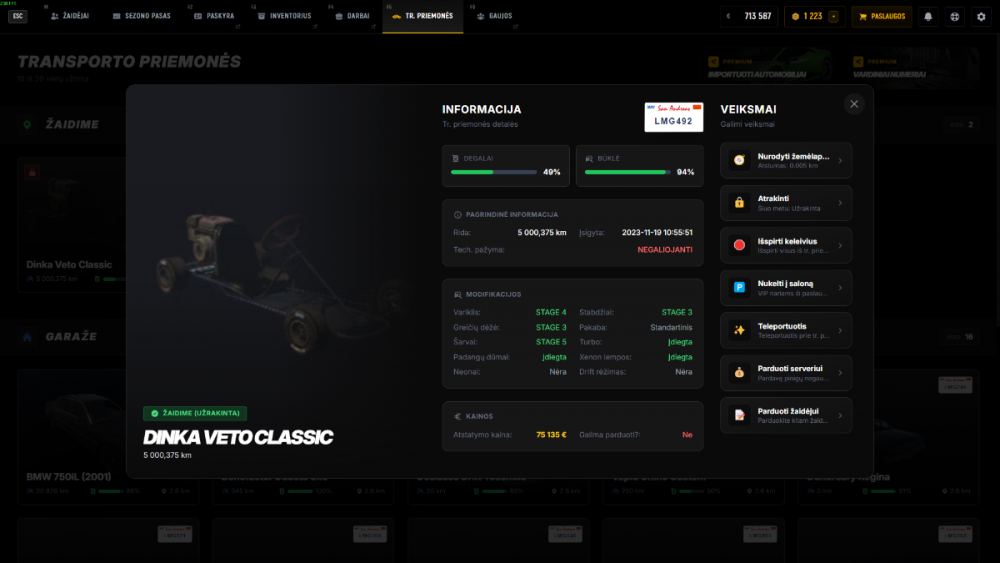This screenshot has height=563, width=1000.
Task: Click the compass icon beside Nurodyti žemėlapyje
Action: pyautogui.click(x=739, y=160)
